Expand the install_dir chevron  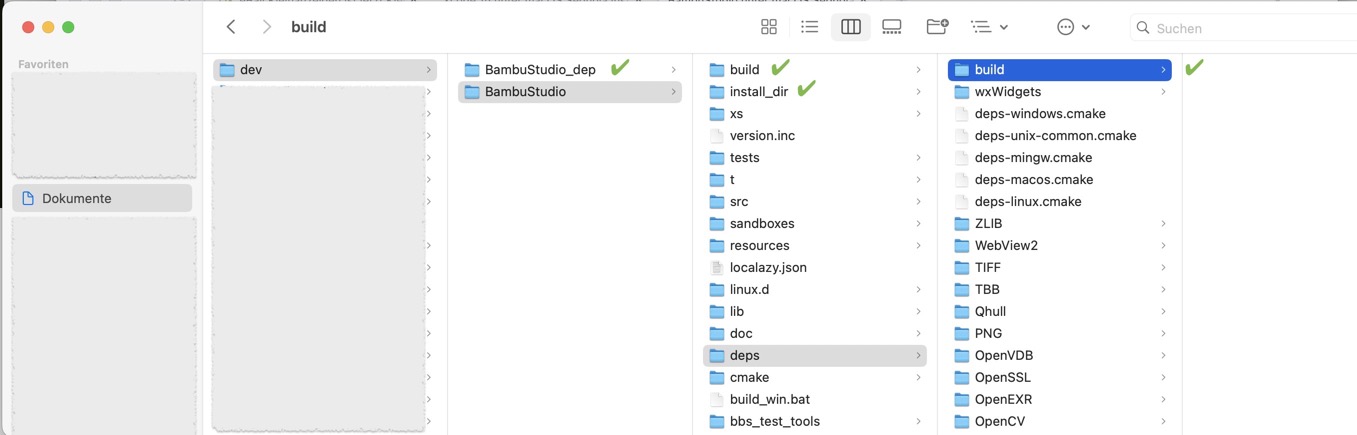919,92
